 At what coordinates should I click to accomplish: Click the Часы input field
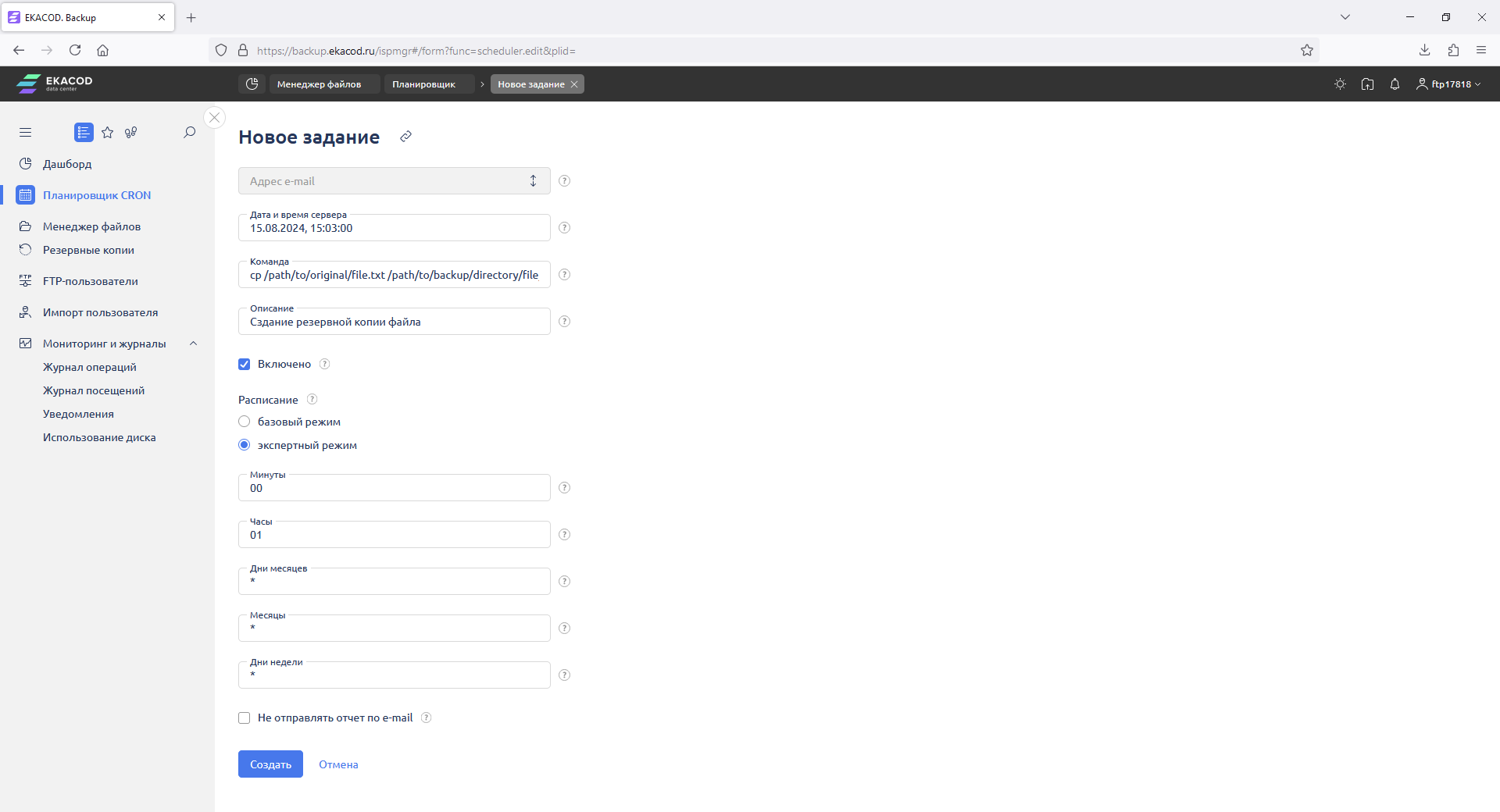point(394,536)
